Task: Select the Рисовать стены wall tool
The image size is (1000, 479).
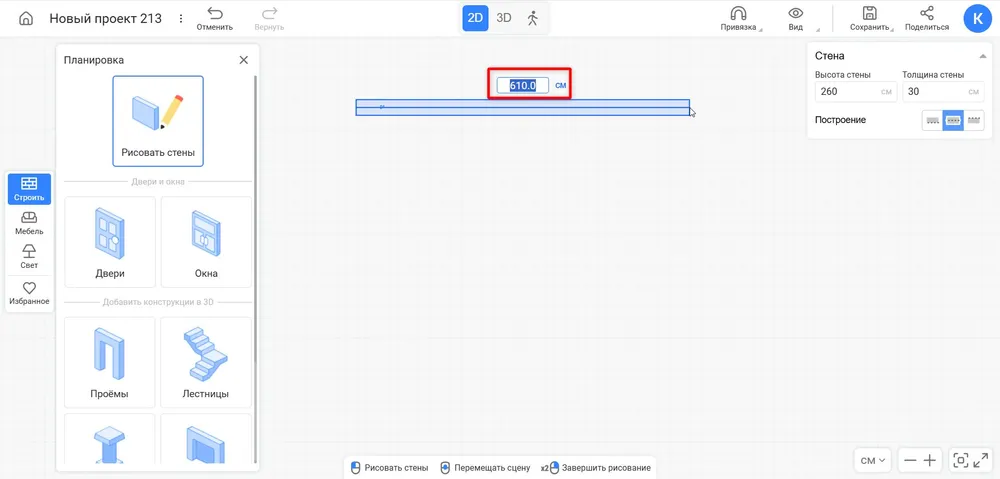Action: point(158,121)
